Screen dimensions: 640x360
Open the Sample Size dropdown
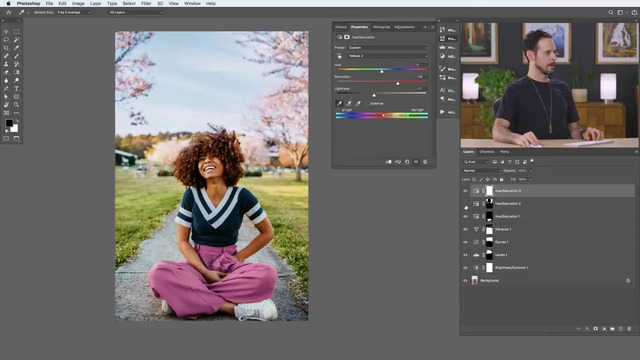click(73, 13)
